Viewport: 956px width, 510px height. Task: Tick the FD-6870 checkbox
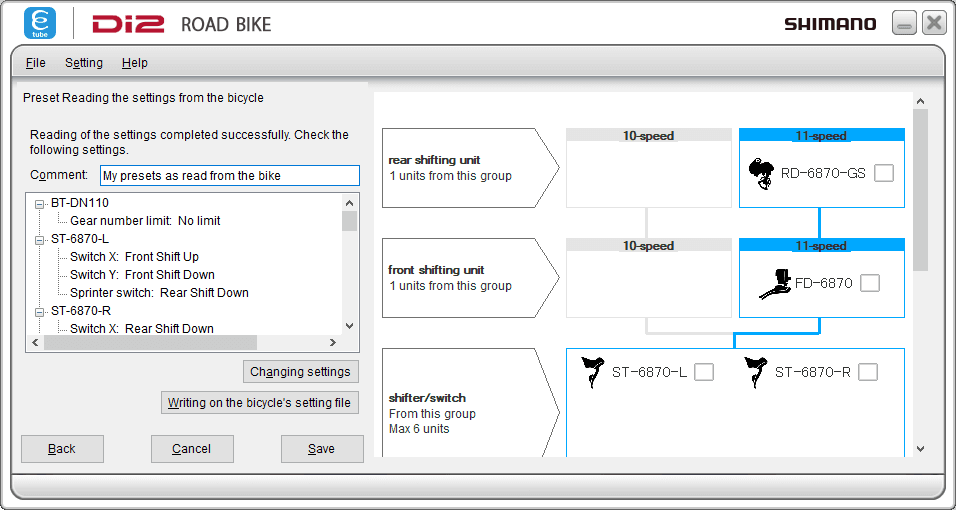(x=870, y=283)
